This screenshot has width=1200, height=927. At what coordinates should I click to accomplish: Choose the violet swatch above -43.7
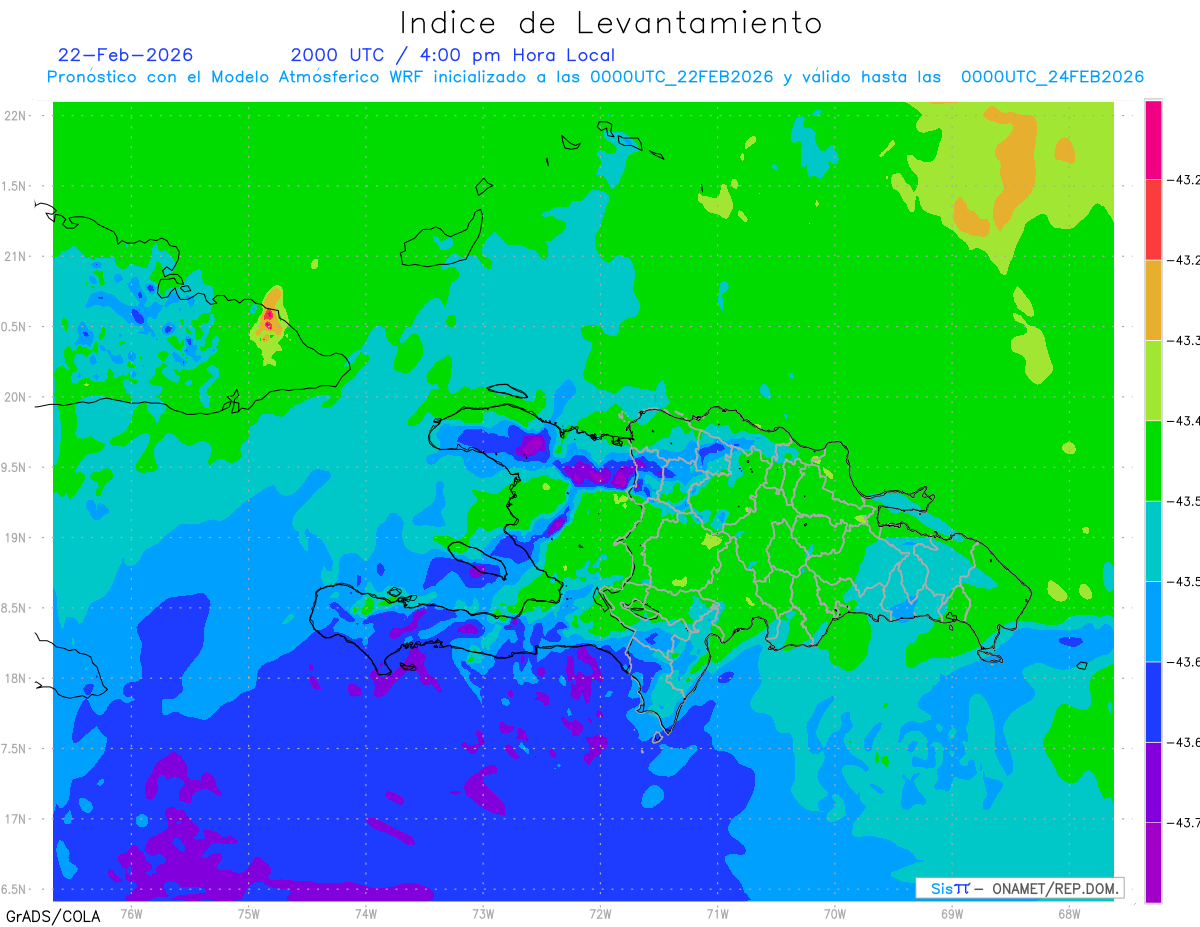(1153, 782)
